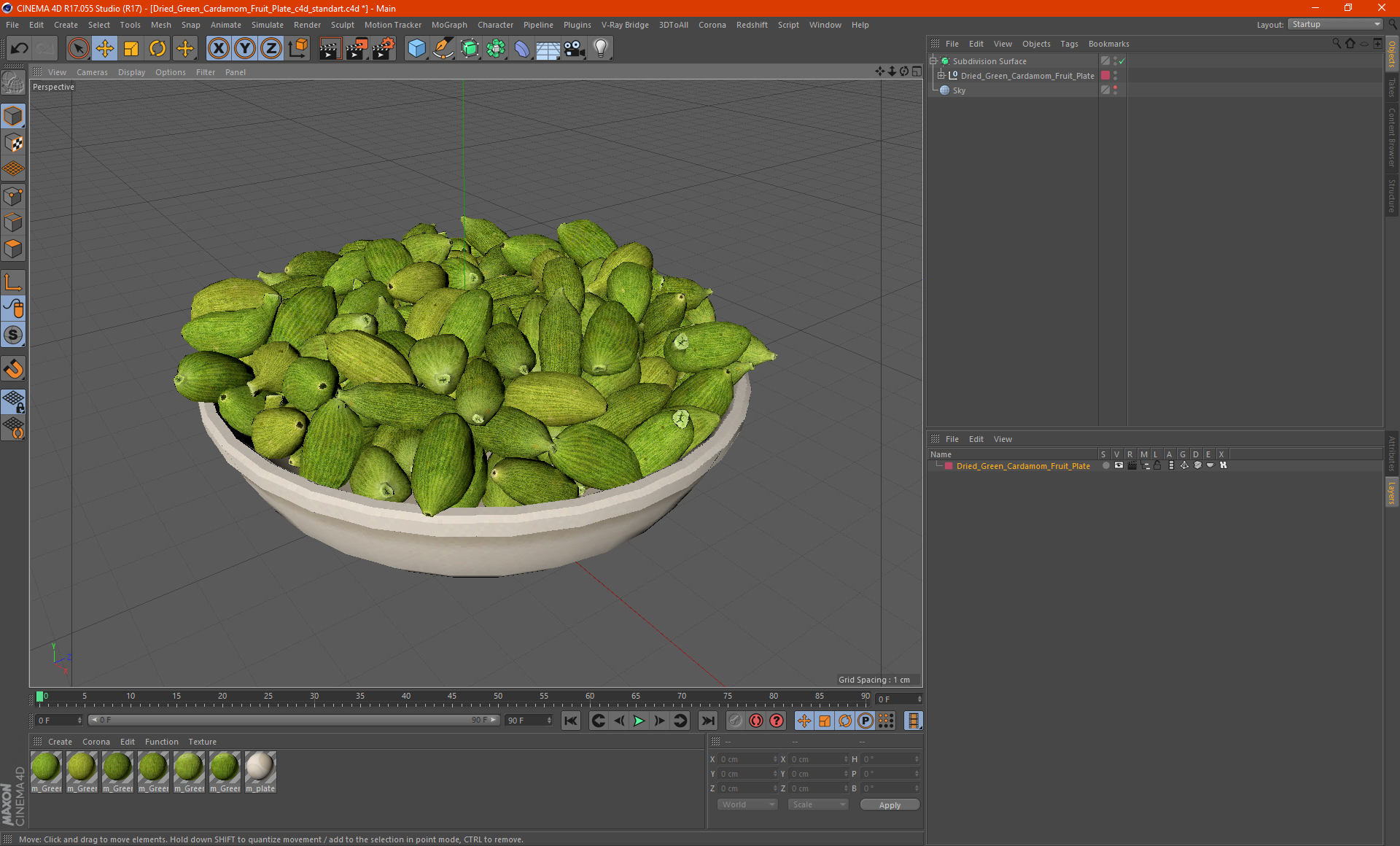The height and width of the screenshot is (846, 1400).
Task: Go to start of animation
Action: [x=570, y=721]
